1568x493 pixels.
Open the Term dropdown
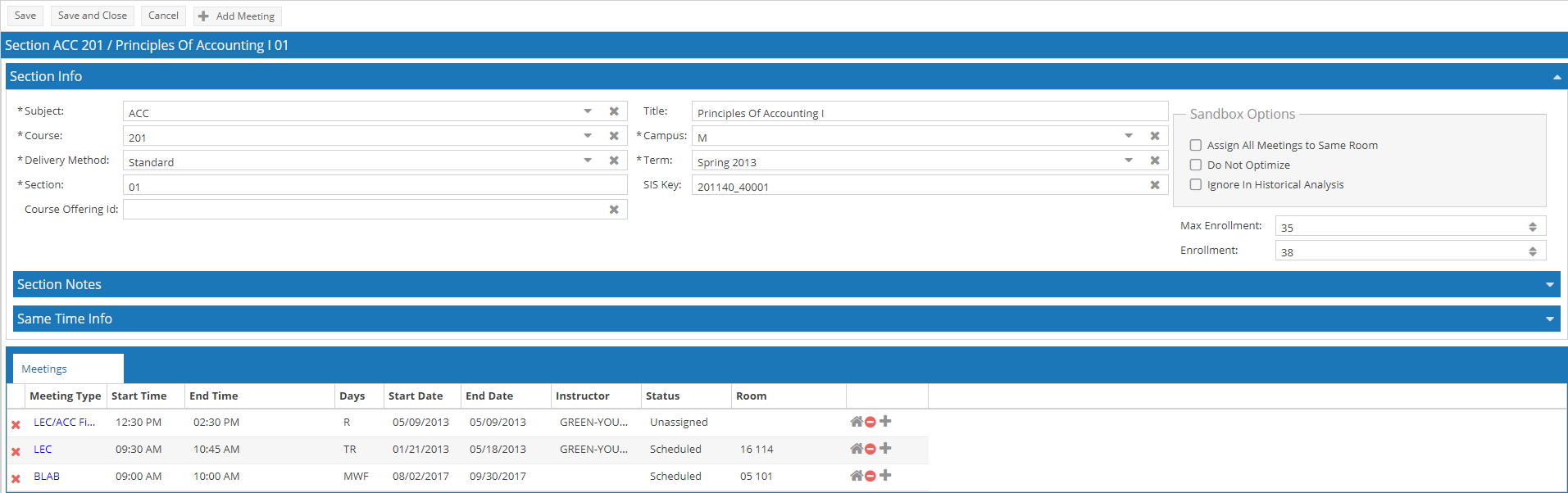[x=1129, y=161]
